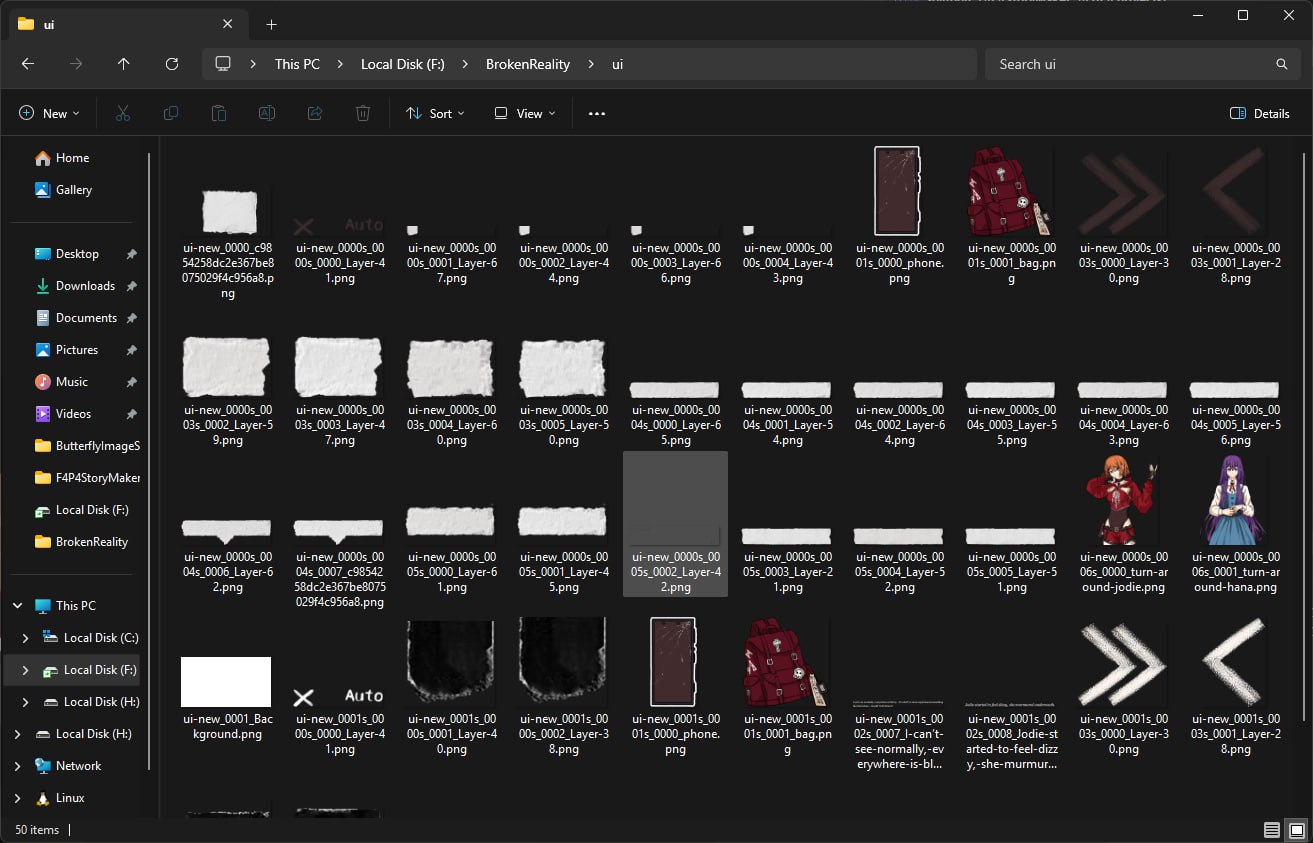Click the Refresh icon beside address bar
The image size is (1313, 843).
point(172,64)
